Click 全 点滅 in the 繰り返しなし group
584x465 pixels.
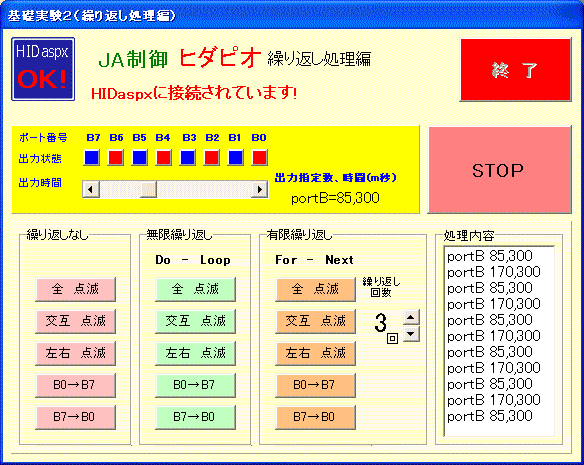point(76,289)
